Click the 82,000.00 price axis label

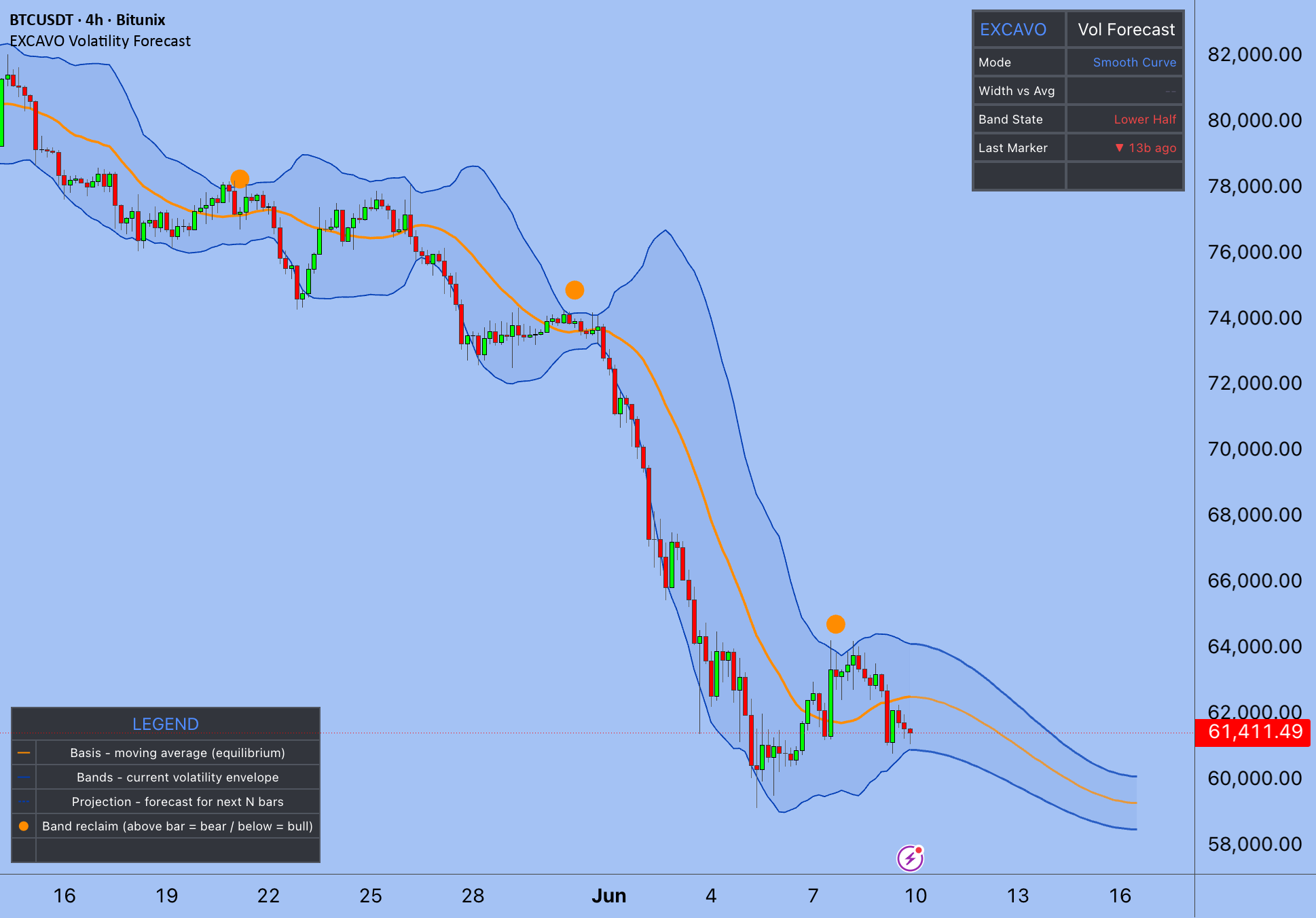coord(1254,54)
